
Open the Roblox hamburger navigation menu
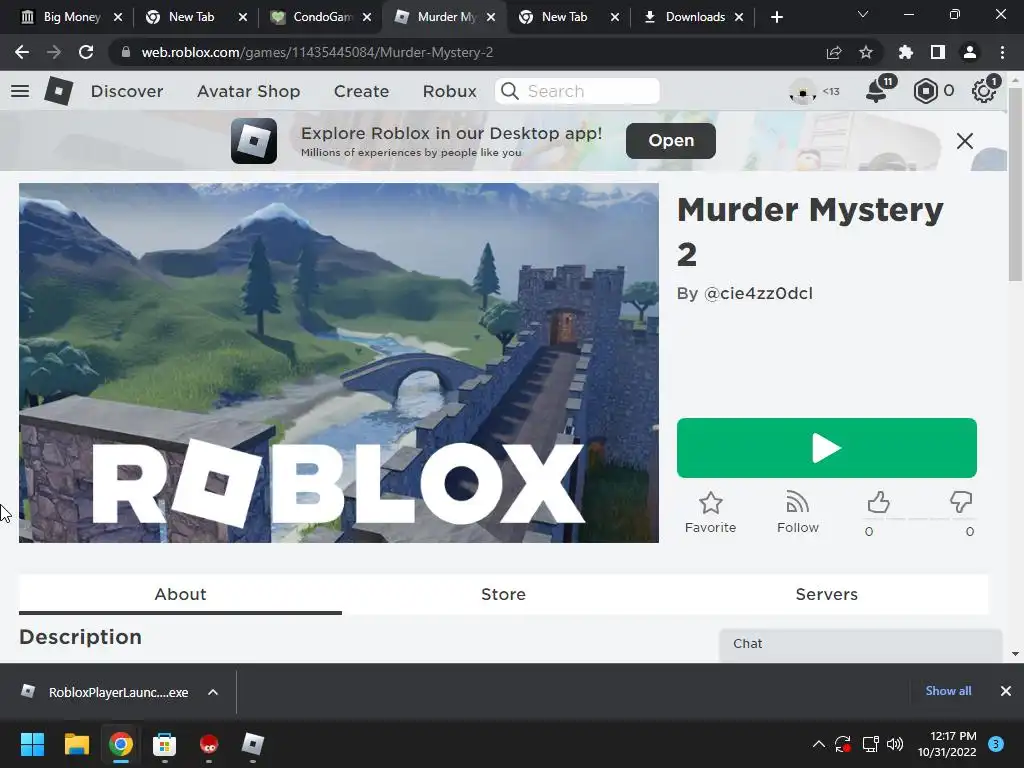tap(20, 91)
